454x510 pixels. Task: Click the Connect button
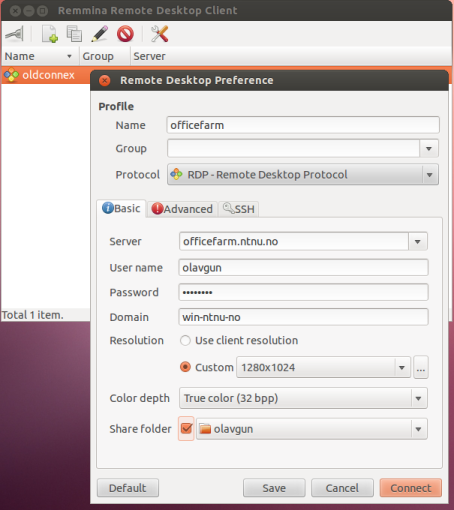tap(411, 488)
